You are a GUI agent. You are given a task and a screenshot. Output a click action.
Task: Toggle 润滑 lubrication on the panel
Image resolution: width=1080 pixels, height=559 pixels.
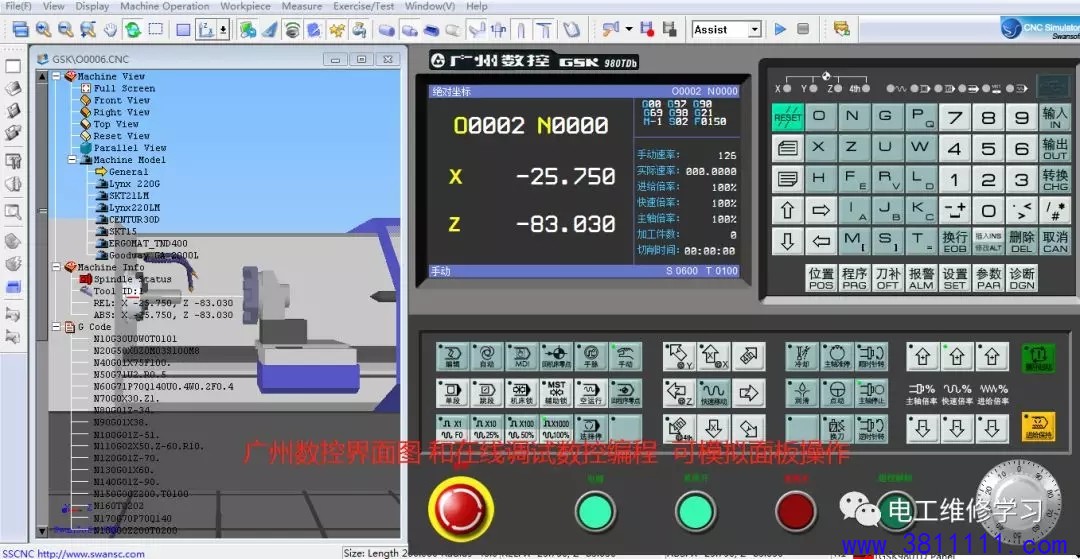(x=802, y=392)
